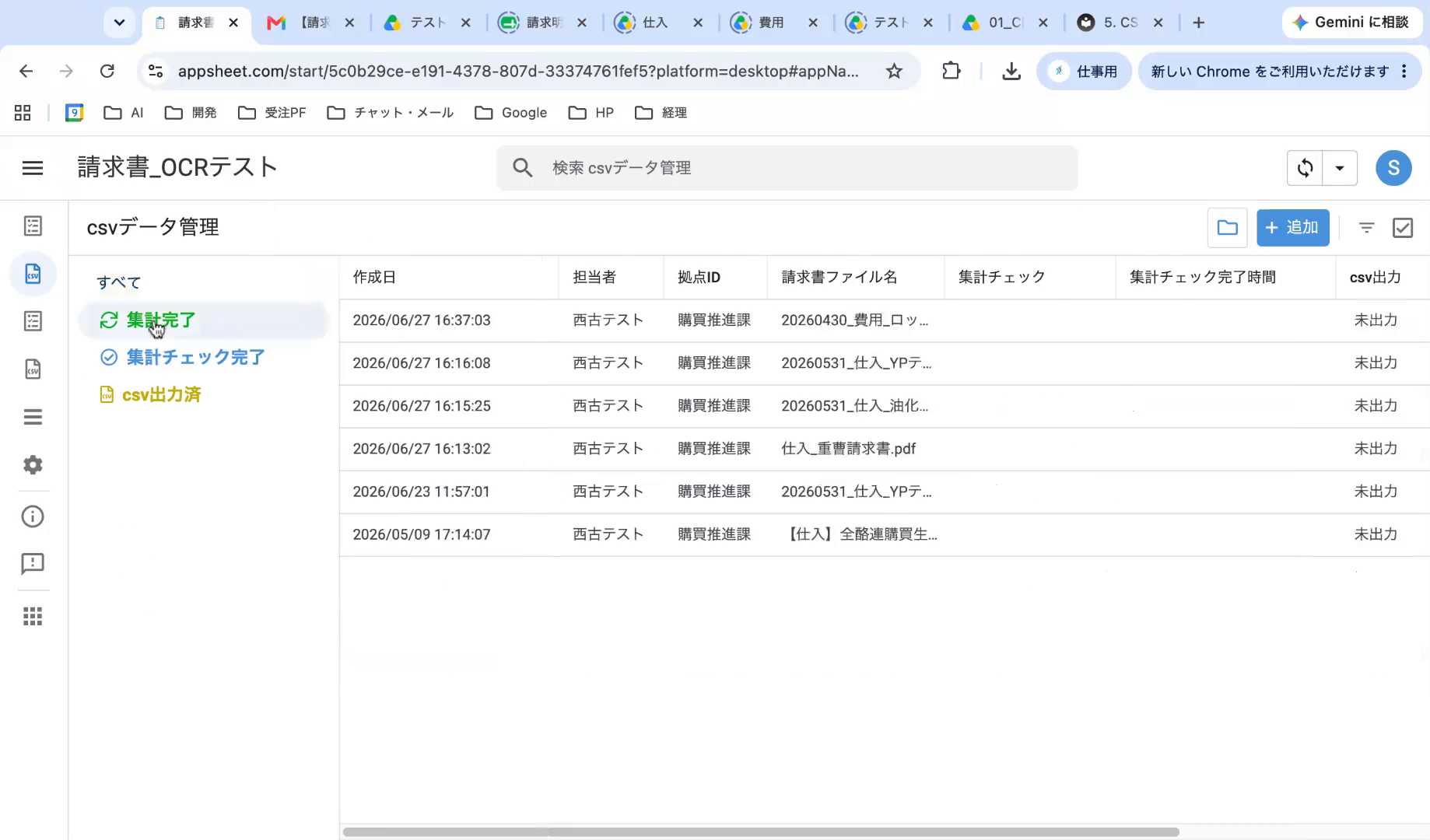Sort by 拠点ID column header

(699, 277)
